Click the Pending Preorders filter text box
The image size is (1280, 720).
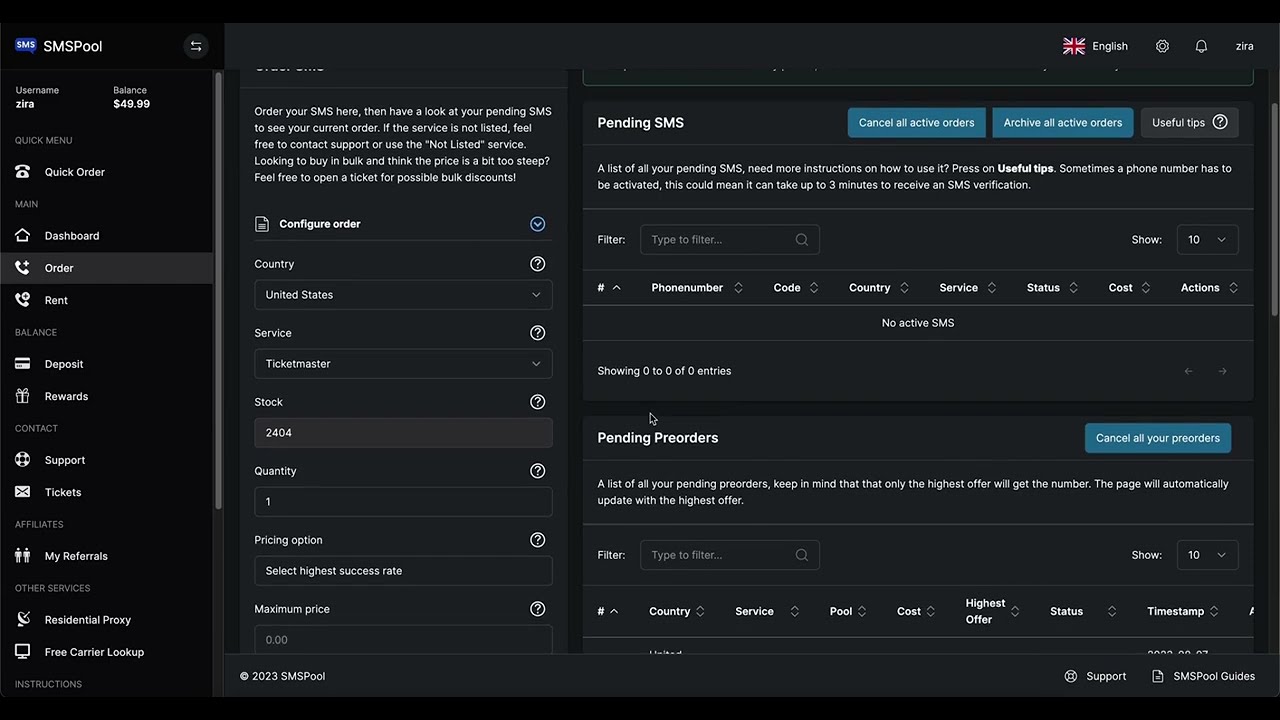pos(730,555)
